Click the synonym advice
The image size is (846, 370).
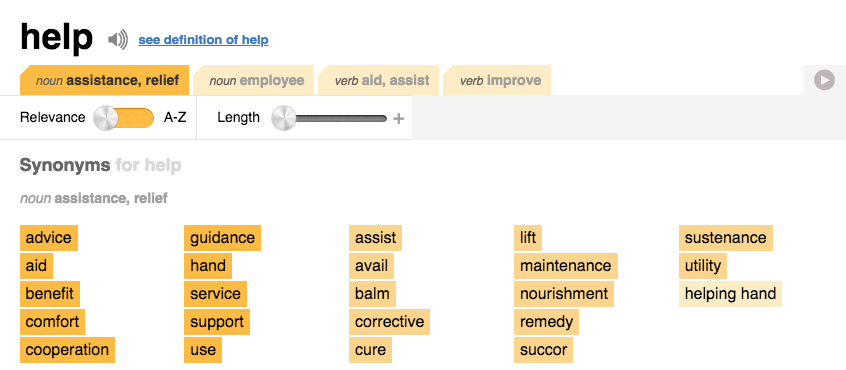click(49, 238)
